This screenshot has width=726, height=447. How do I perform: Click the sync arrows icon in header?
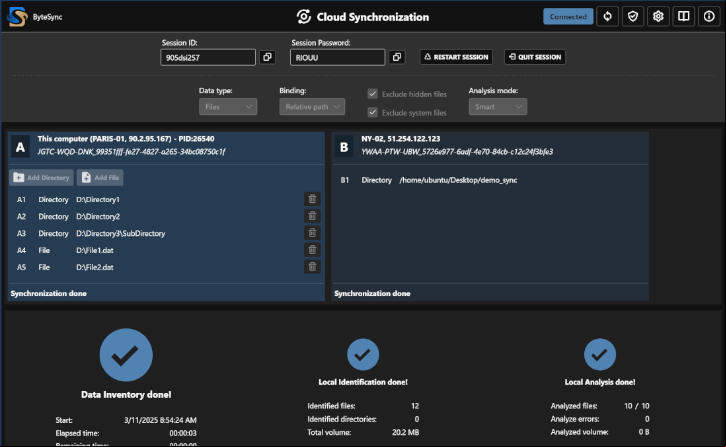[x=607, y=17]
